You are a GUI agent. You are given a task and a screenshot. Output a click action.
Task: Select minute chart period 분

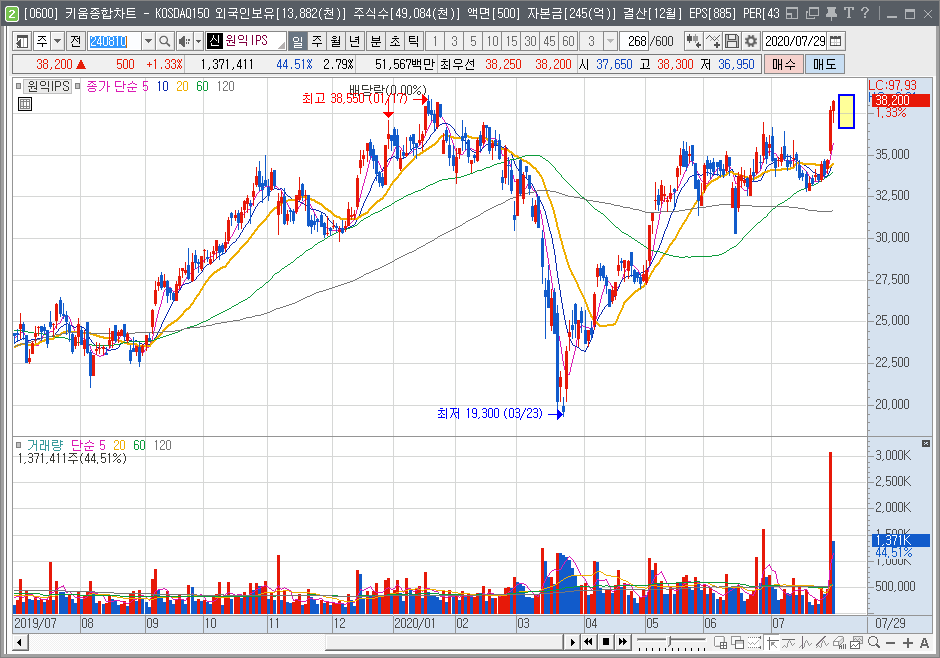pos(375,41)
